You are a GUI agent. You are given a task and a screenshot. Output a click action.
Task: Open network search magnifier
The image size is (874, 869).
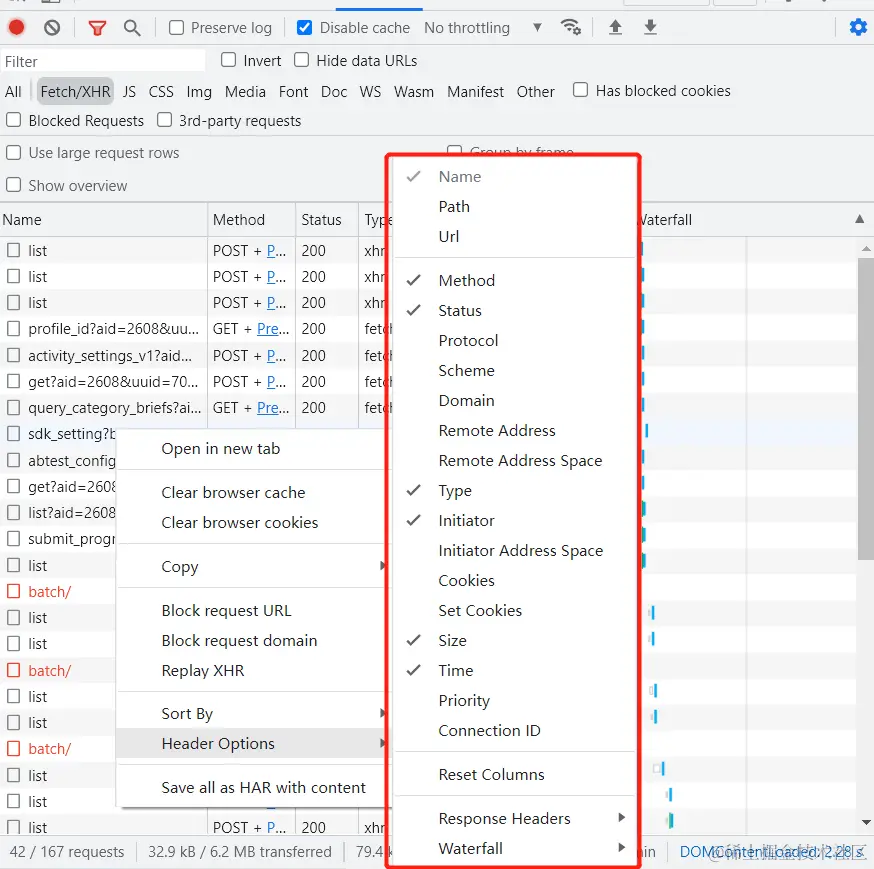(132, 27)
